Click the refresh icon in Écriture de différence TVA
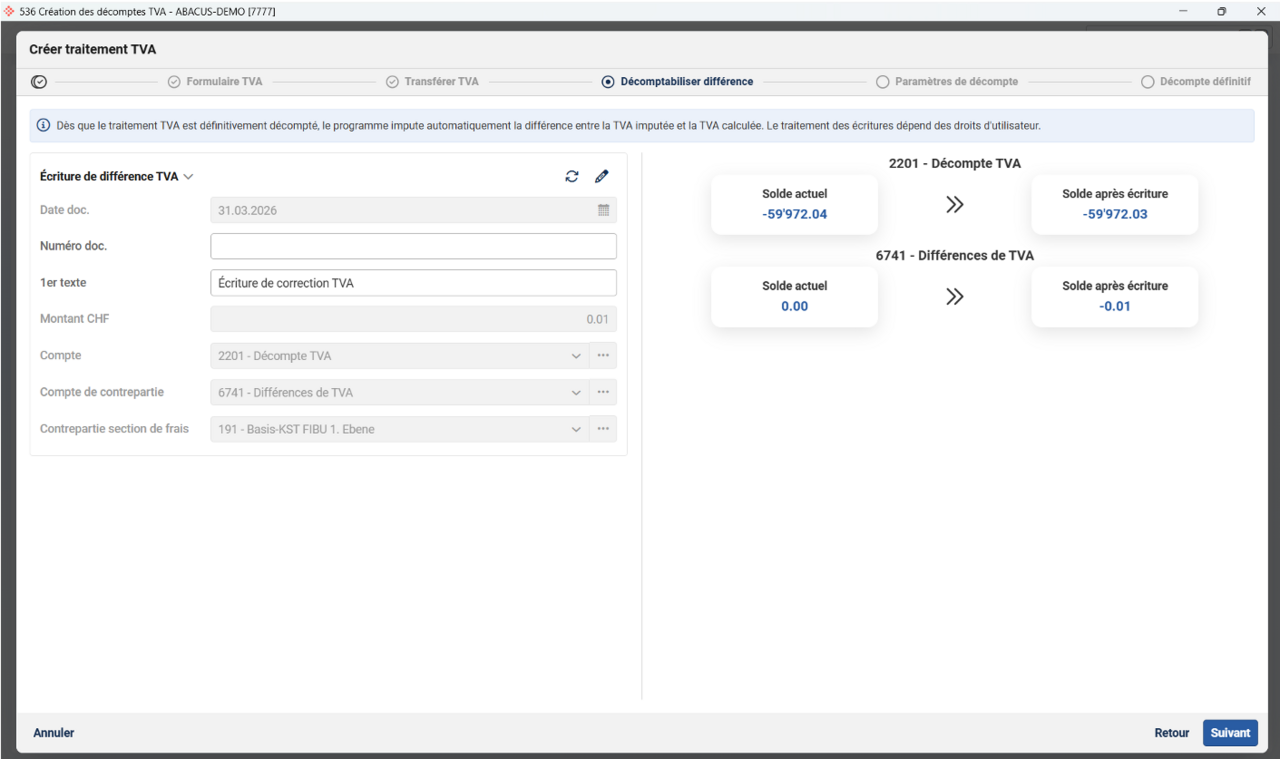The width and height of the screenshot is (1280, 759). coord(572,176)
